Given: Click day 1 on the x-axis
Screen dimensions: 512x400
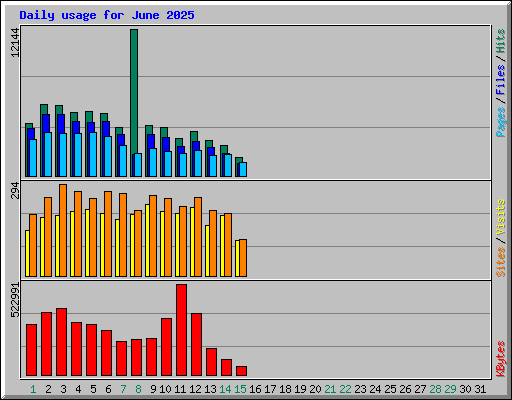Looking at the screenshot, I should 33,389.
